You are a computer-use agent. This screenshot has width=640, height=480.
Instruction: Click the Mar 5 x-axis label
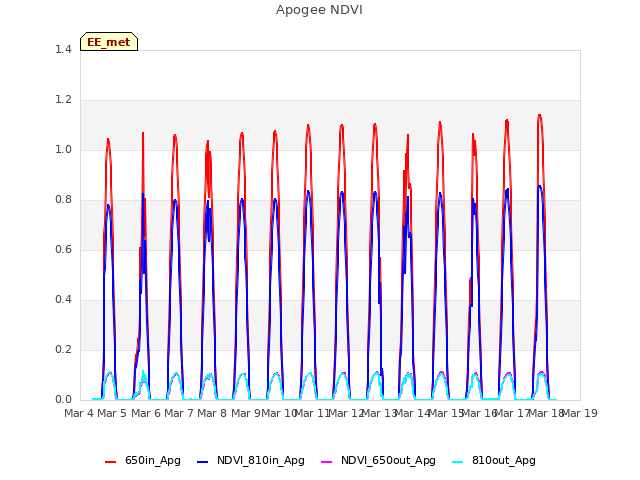coord(112,413)
